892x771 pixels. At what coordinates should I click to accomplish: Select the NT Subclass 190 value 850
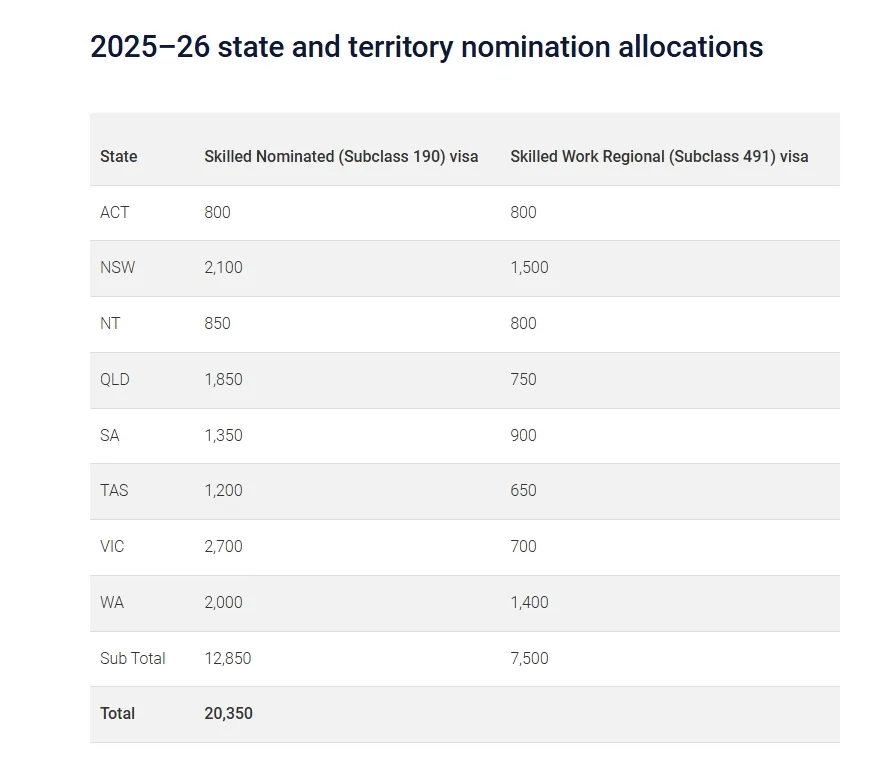(217, 324)
